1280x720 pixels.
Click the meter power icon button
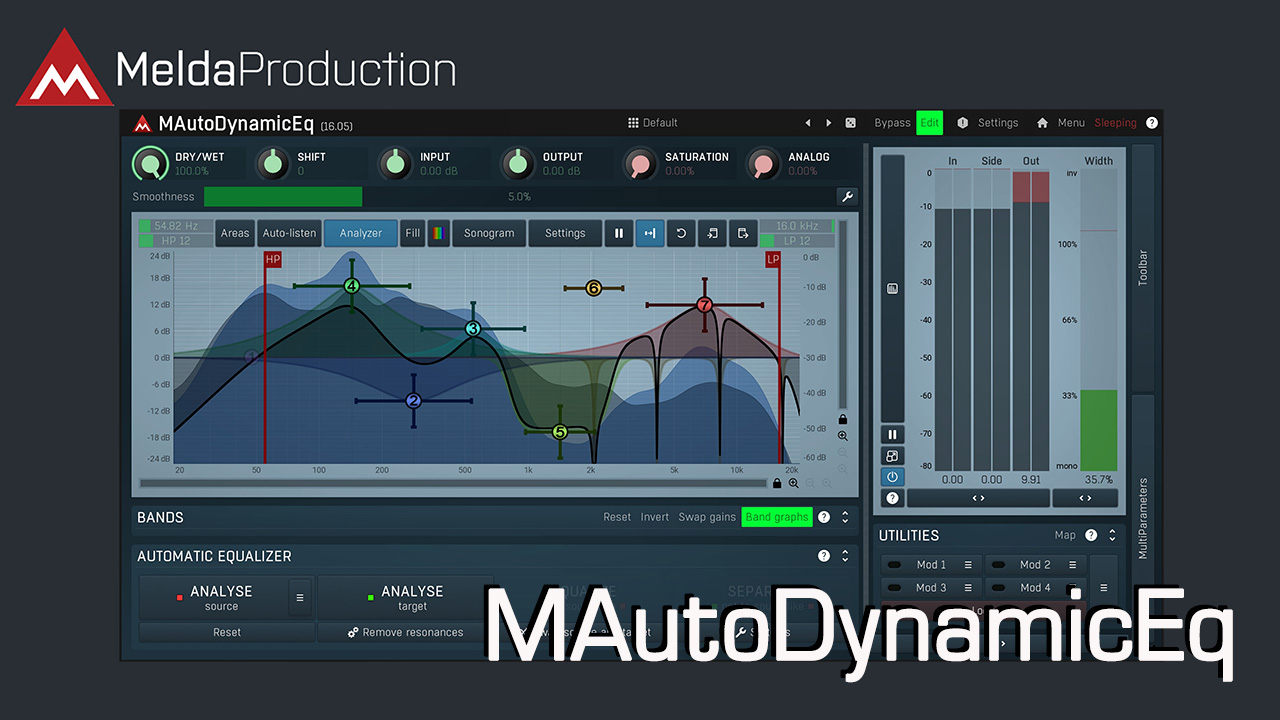click(x=892, y=476)
